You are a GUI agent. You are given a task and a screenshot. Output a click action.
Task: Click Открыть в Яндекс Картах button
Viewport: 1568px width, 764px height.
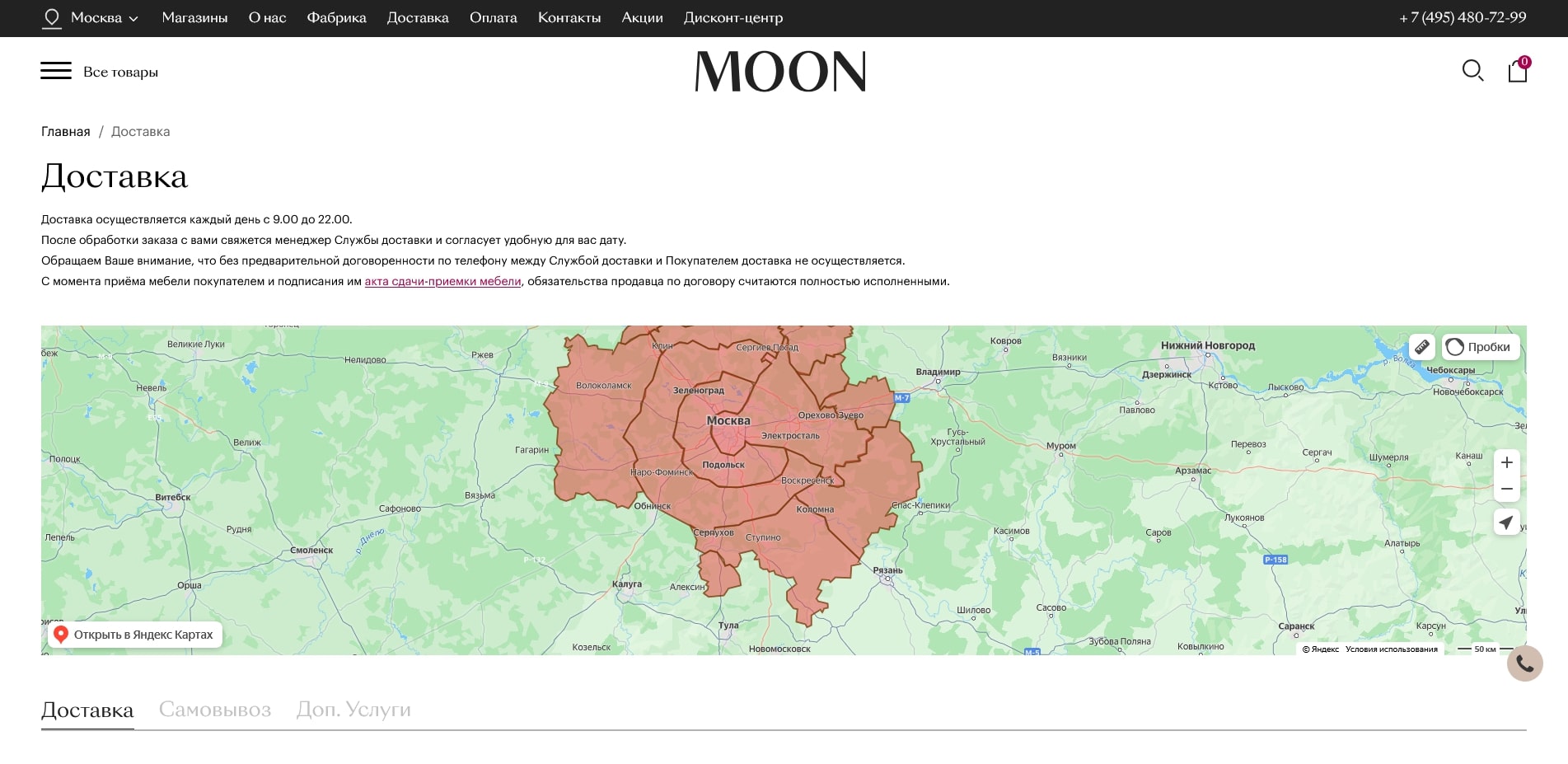[134, 635]
